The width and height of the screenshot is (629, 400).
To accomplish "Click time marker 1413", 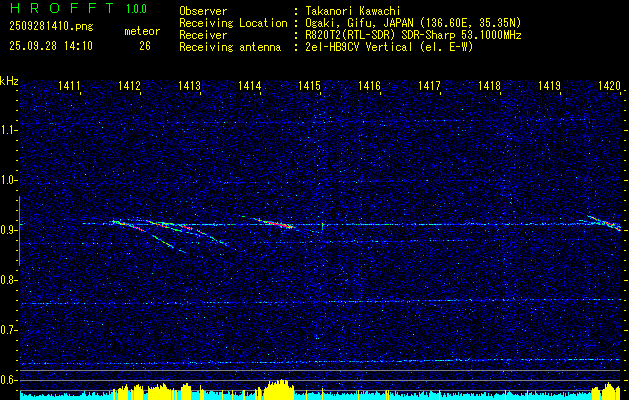I will (x=189, y=85).
